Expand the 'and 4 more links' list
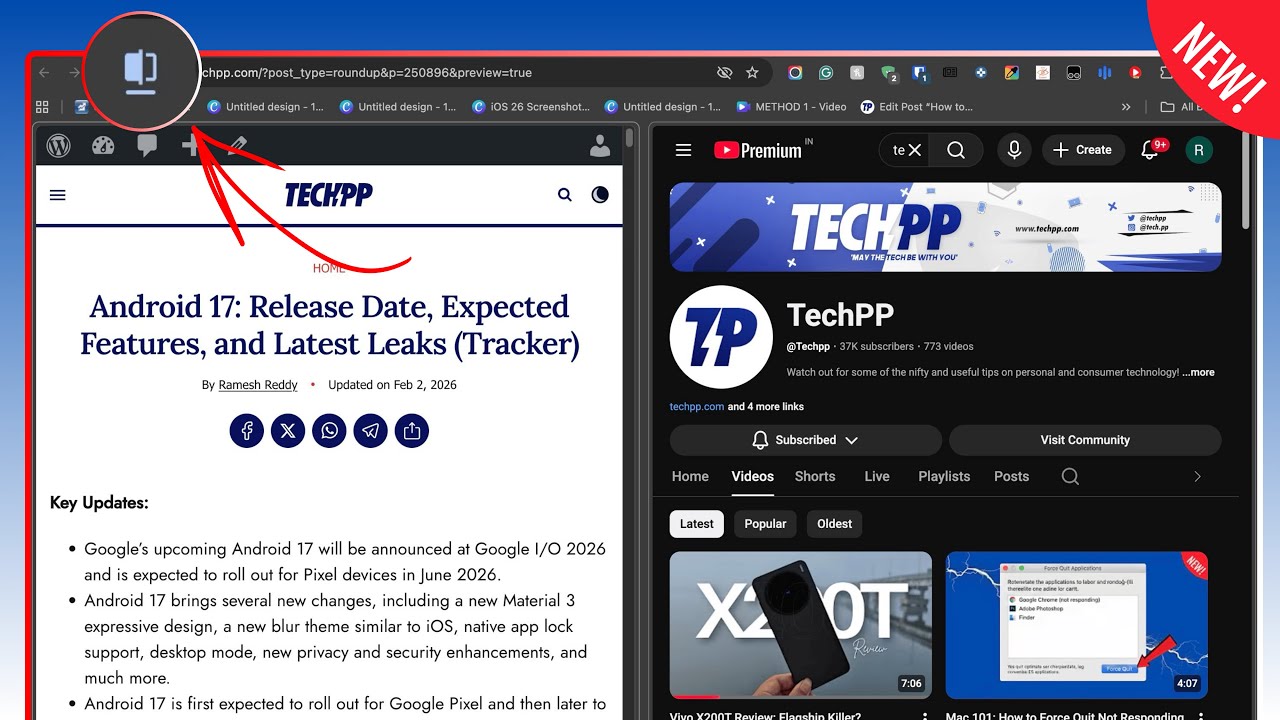 766,407
